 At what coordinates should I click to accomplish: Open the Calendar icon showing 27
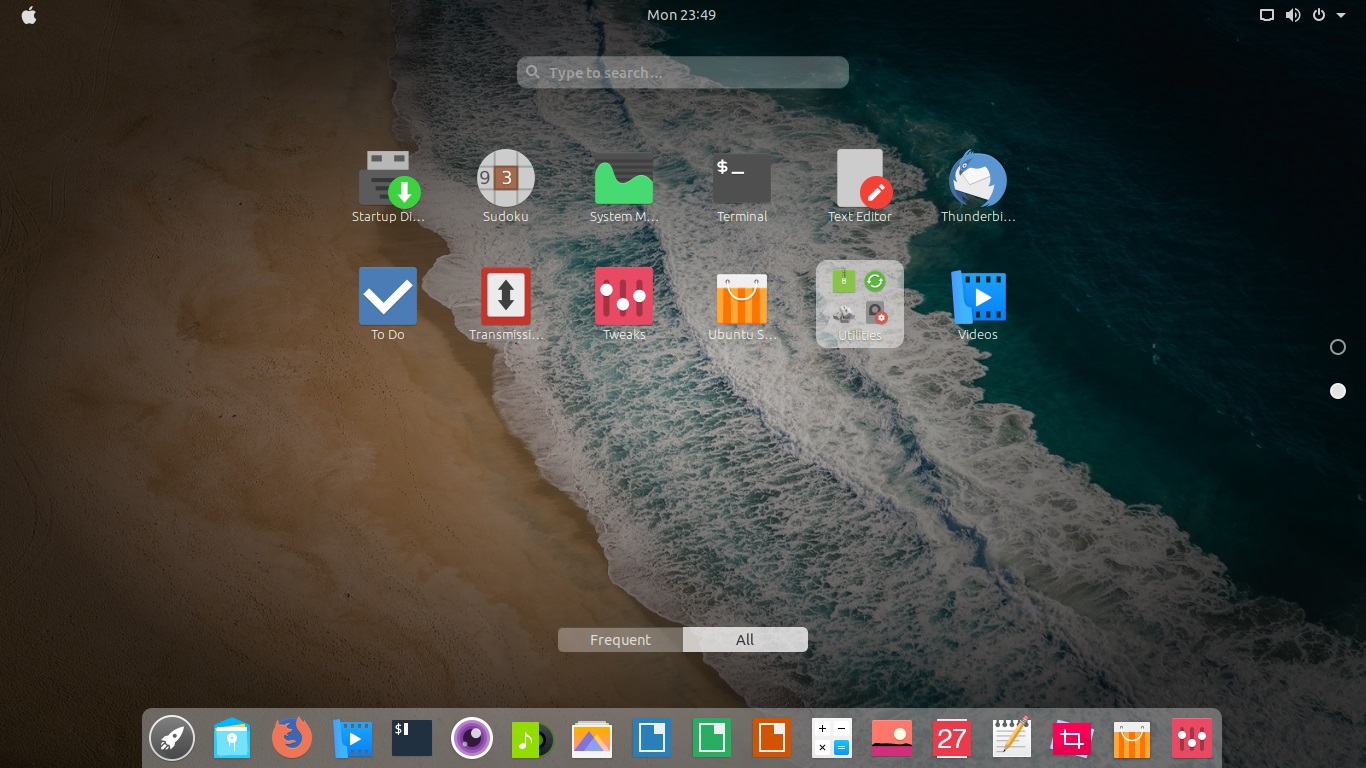pos(952,739)
